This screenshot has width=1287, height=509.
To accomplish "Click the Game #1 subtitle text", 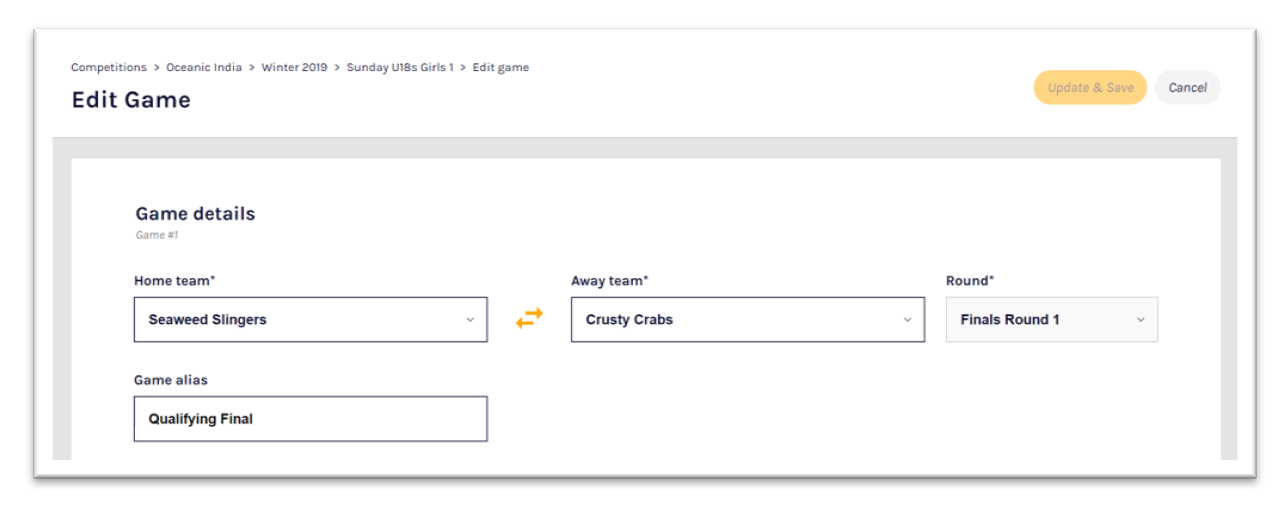I will [157, 236].
